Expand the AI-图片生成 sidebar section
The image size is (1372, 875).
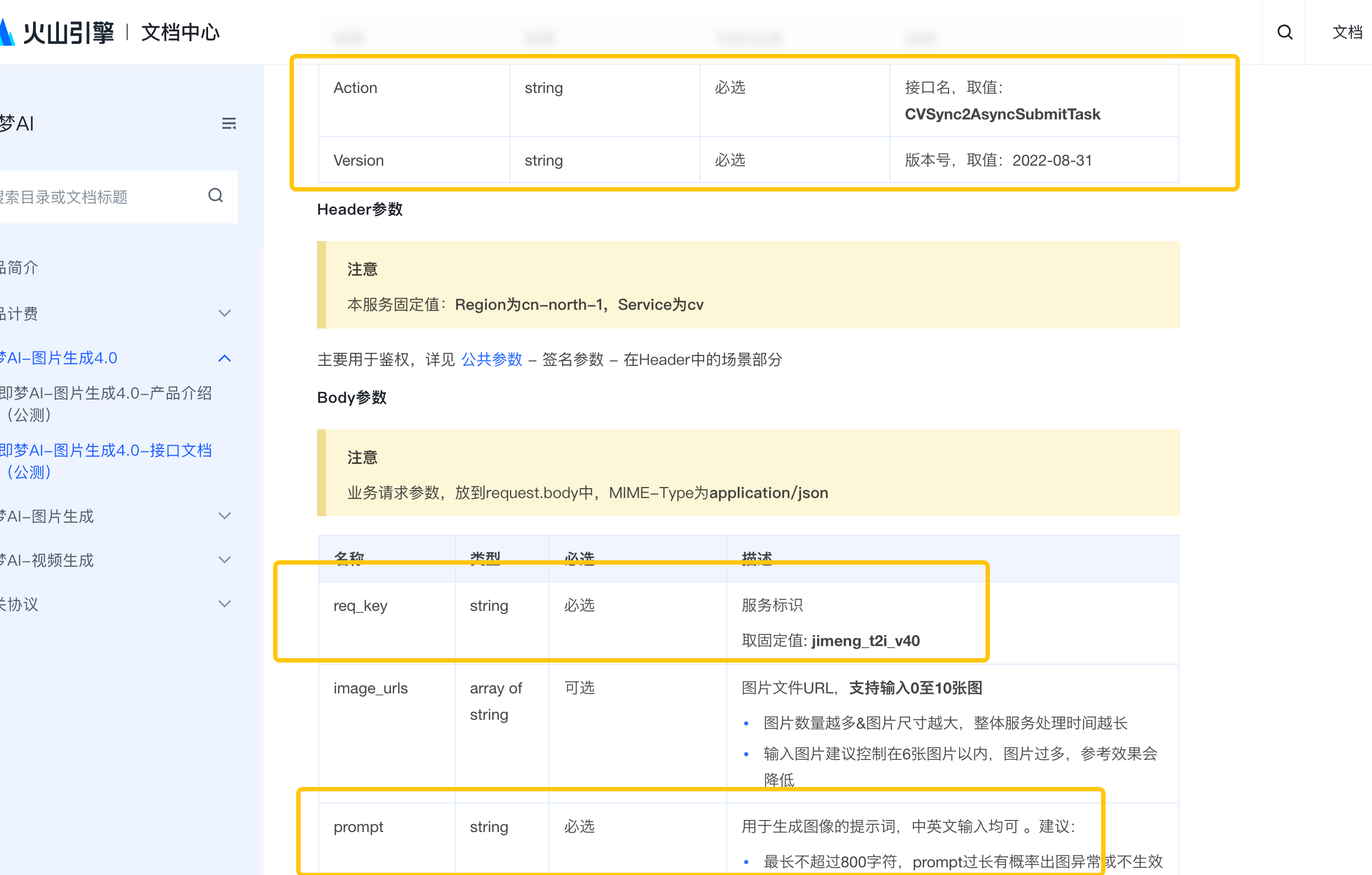225,516
